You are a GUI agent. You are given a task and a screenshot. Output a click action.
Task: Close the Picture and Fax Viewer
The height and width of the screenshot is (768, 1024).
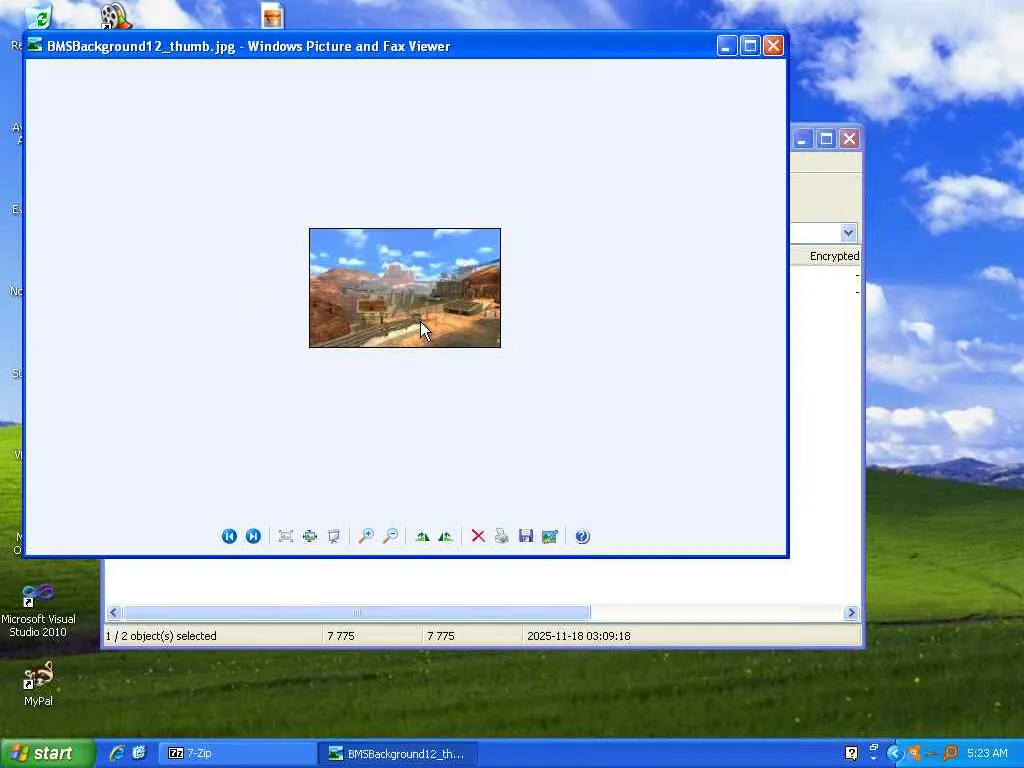[773, 46]
